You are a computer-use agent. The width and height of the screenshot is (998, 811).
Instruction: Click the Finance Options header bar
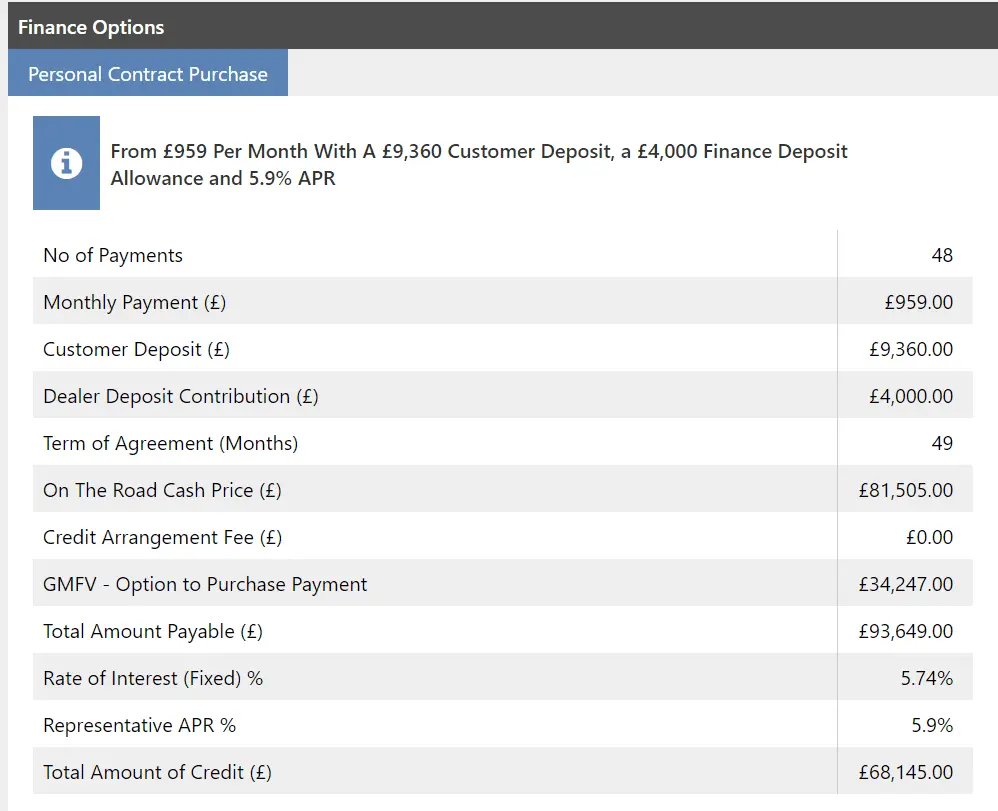point(499,27)
